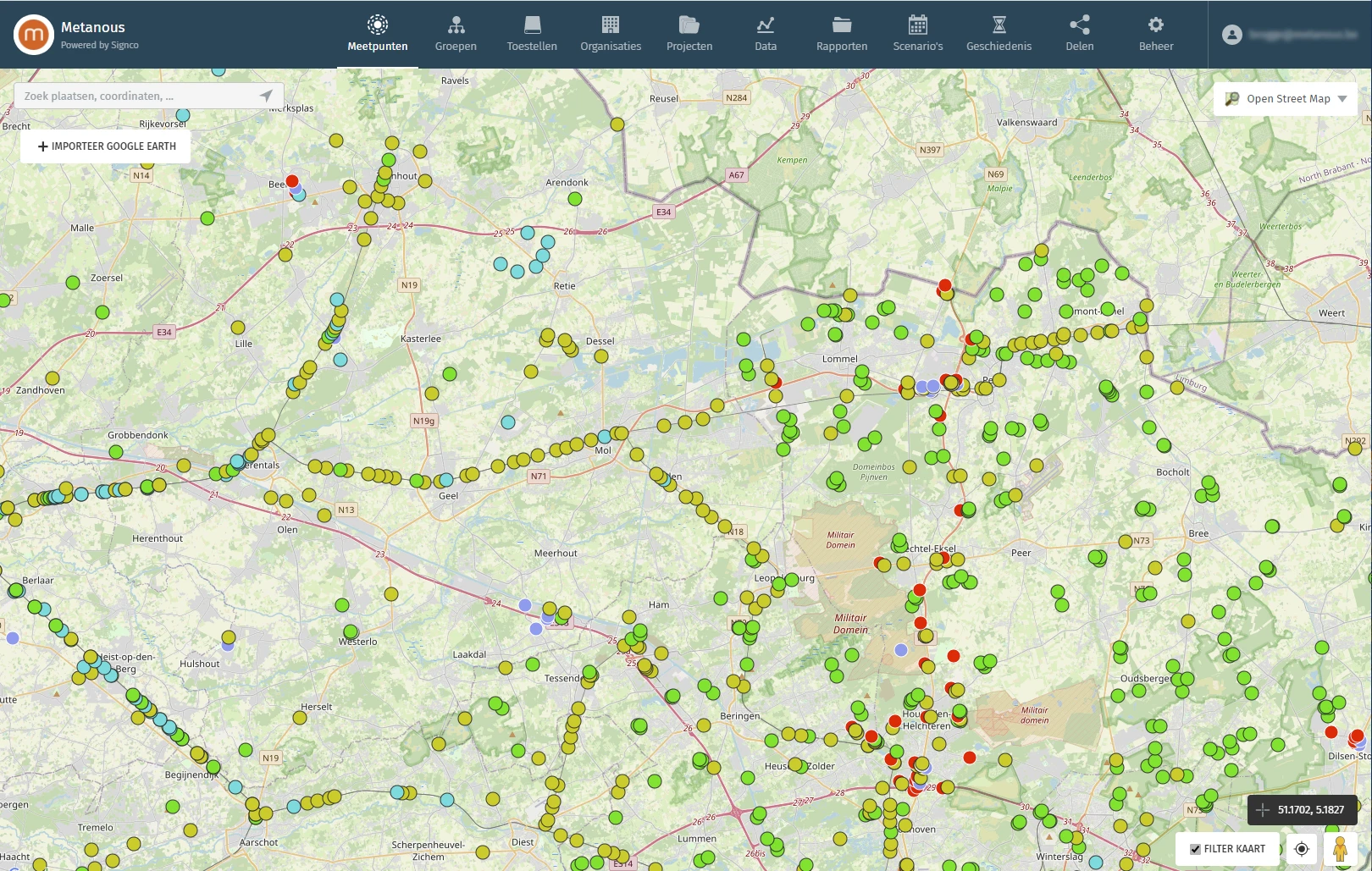Viewport: 1372px width, 871px height.
Task: Click the locate-me crosshair button
Action: pos(1302,849)
